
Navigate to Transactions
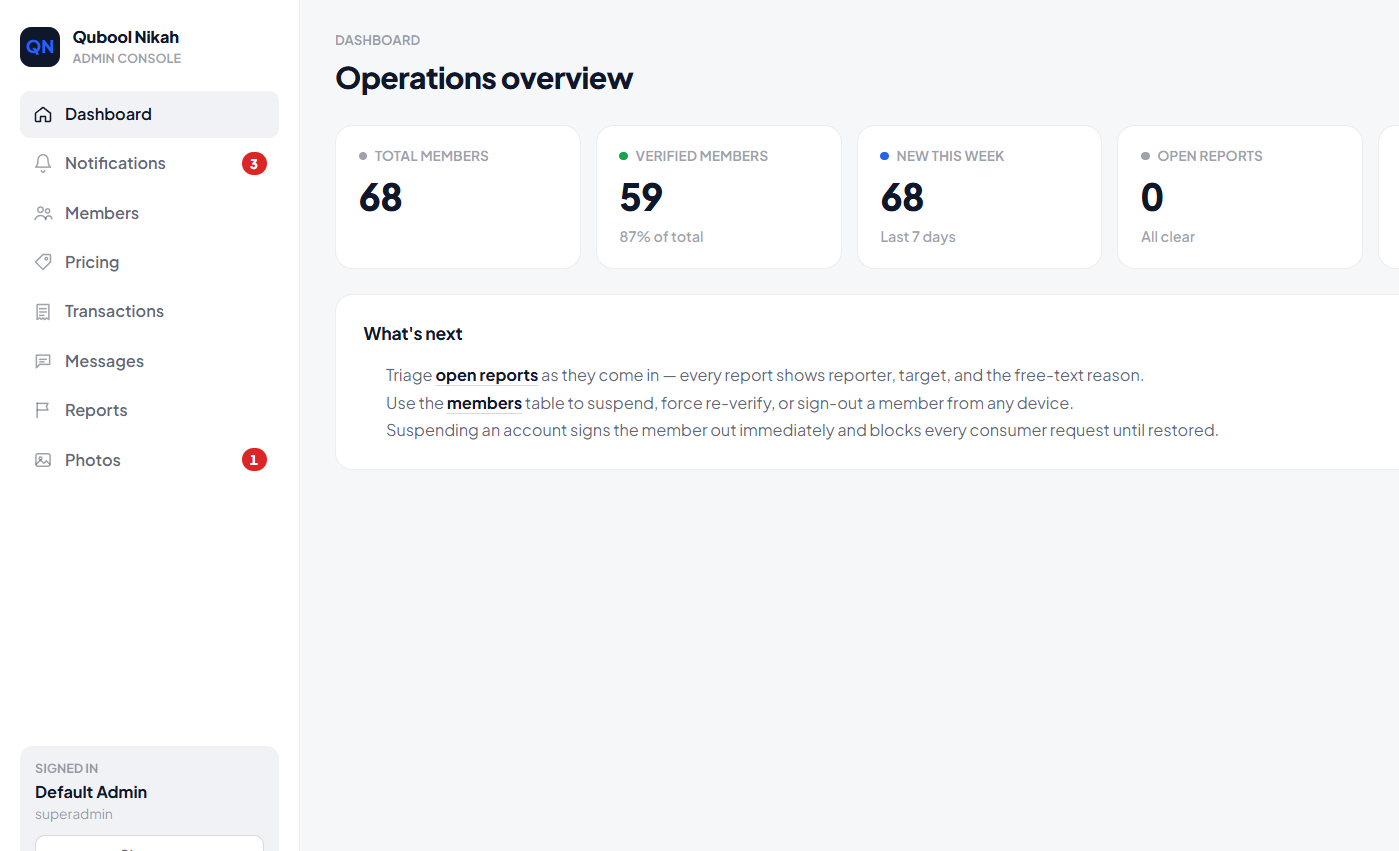pyautogui.click(x=149, y=312)
